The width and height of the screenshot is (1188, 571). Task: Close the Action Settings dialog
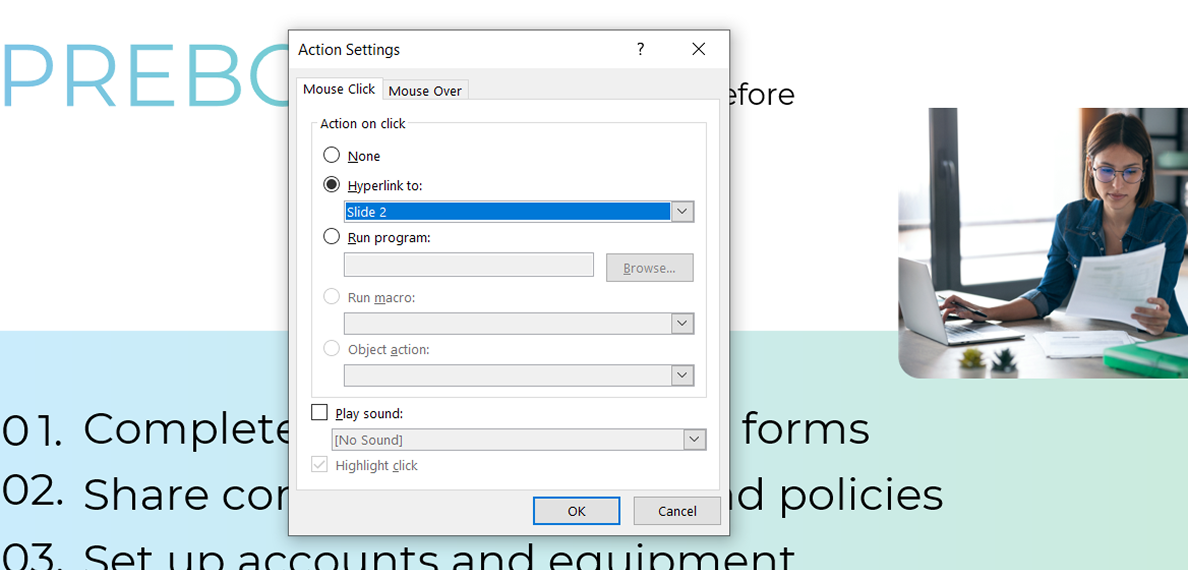pyautogui.click(x=698, y=49)
